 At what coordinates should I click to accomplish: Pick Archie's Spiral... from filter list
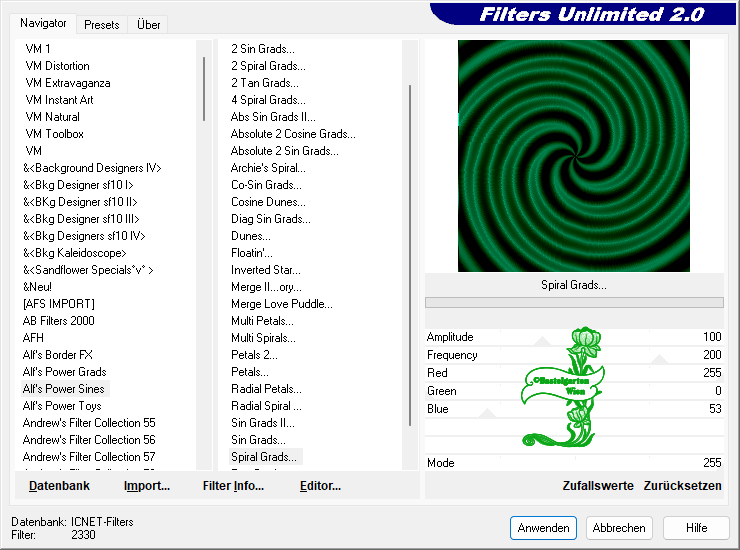[x=268, y=168]
